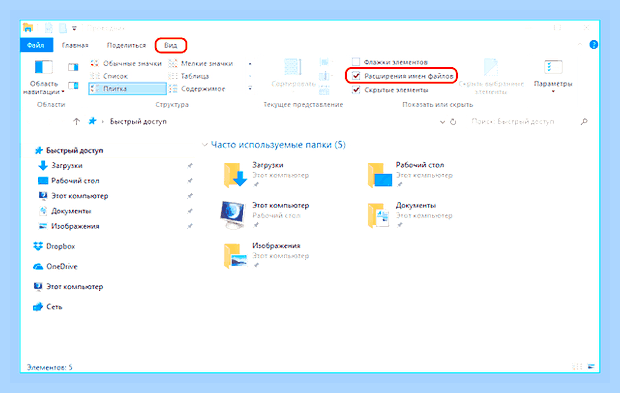Click the Элементов: 5 status text

point(49,367)
